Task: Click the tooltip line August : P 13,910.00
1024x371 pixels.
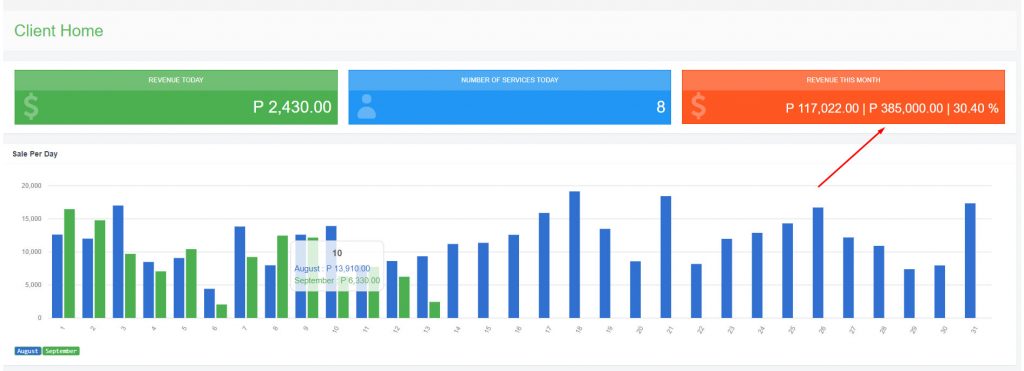Action: (332, 268)
